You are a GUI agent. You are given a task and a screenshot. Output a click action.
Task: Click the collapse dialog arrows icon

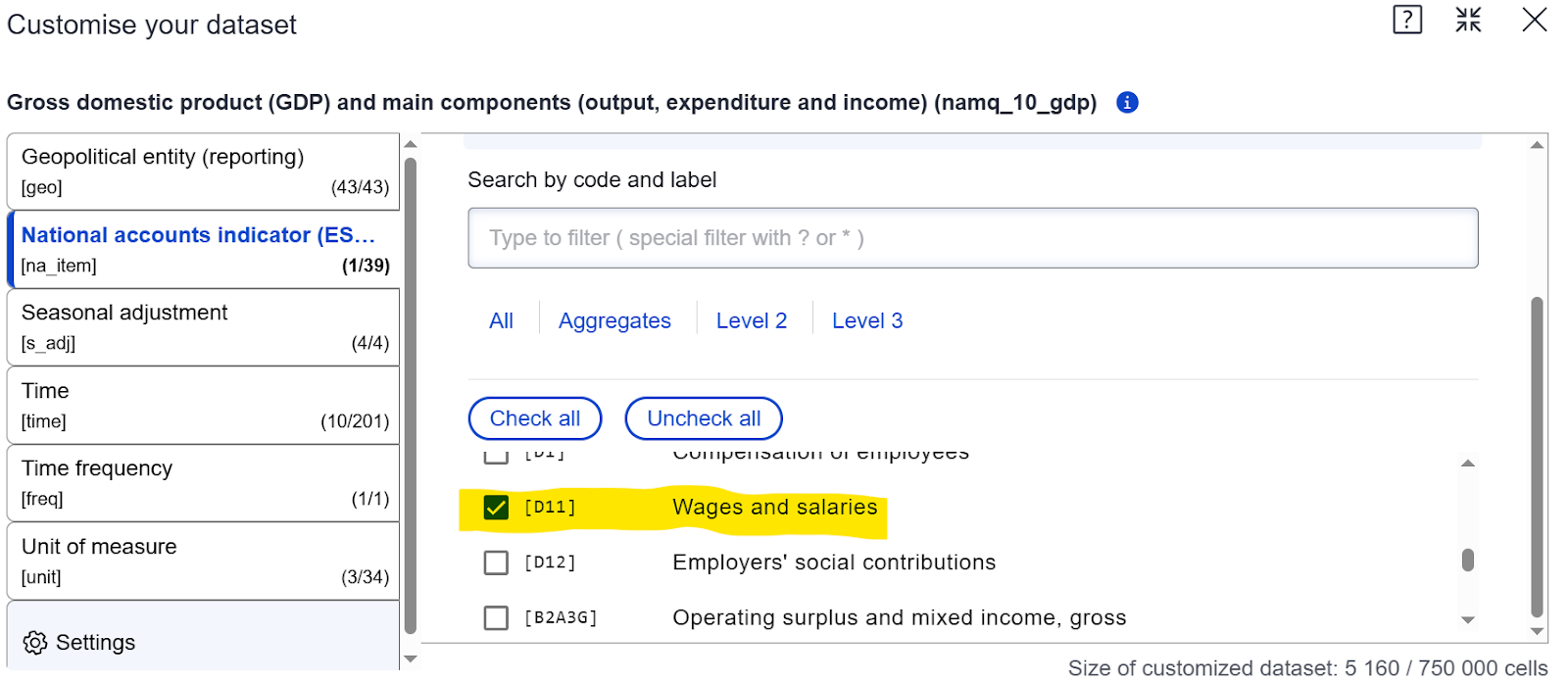coord(1468,20)
